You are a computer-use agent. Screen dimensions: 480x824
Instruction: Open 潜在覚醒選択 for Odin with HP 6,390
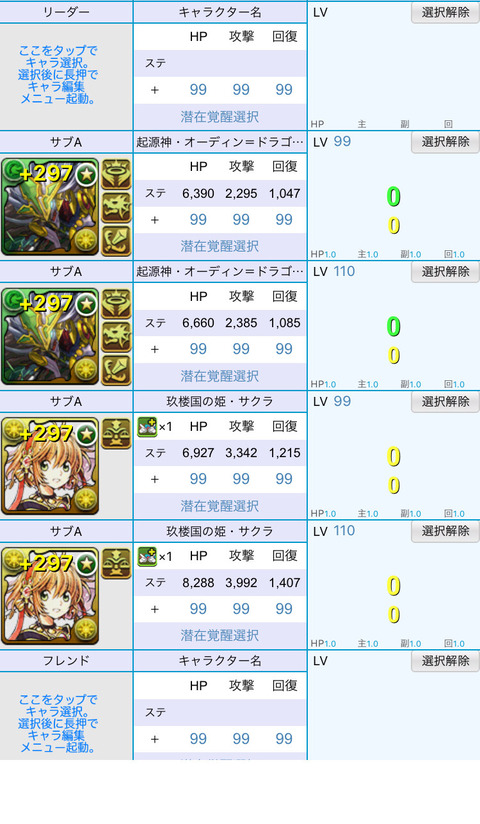point(220,246)
